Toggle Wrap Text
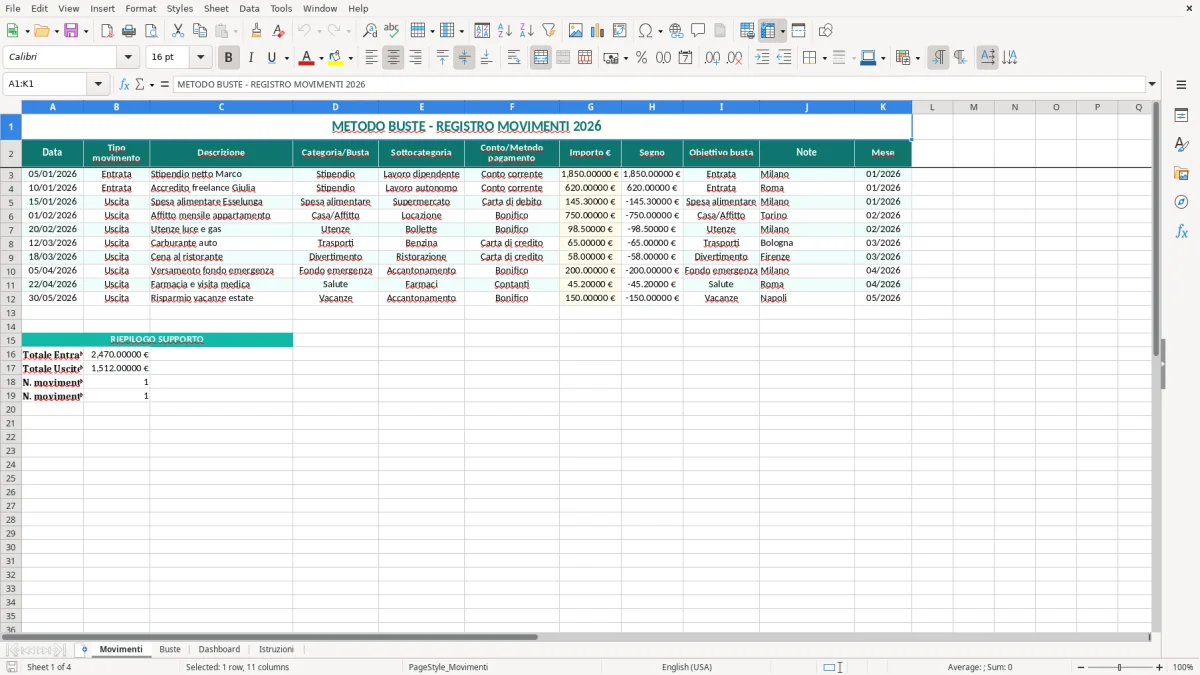Viewport: 1200px width, 675px height. coord(514,58)
